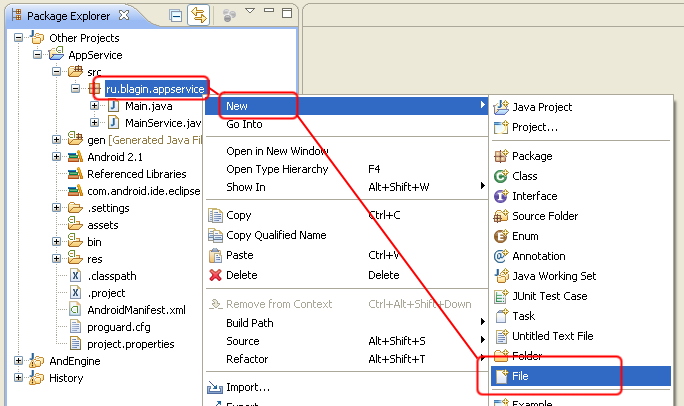Select the Package Explorer tab
Image resolution: width=684 pixels, height=406 pixels.
coord(68,16)
